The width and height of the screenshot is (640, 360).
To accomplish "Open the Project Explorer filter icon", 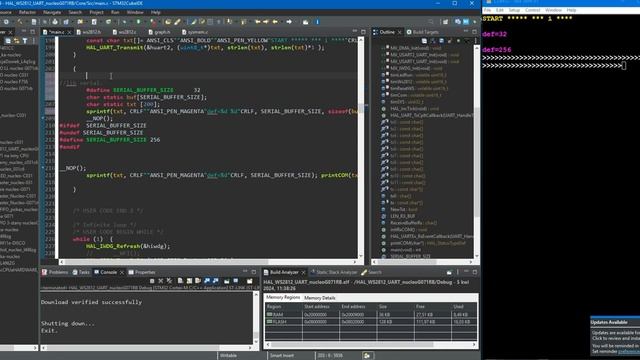I will pyautogui.click(x=25, y=41).
